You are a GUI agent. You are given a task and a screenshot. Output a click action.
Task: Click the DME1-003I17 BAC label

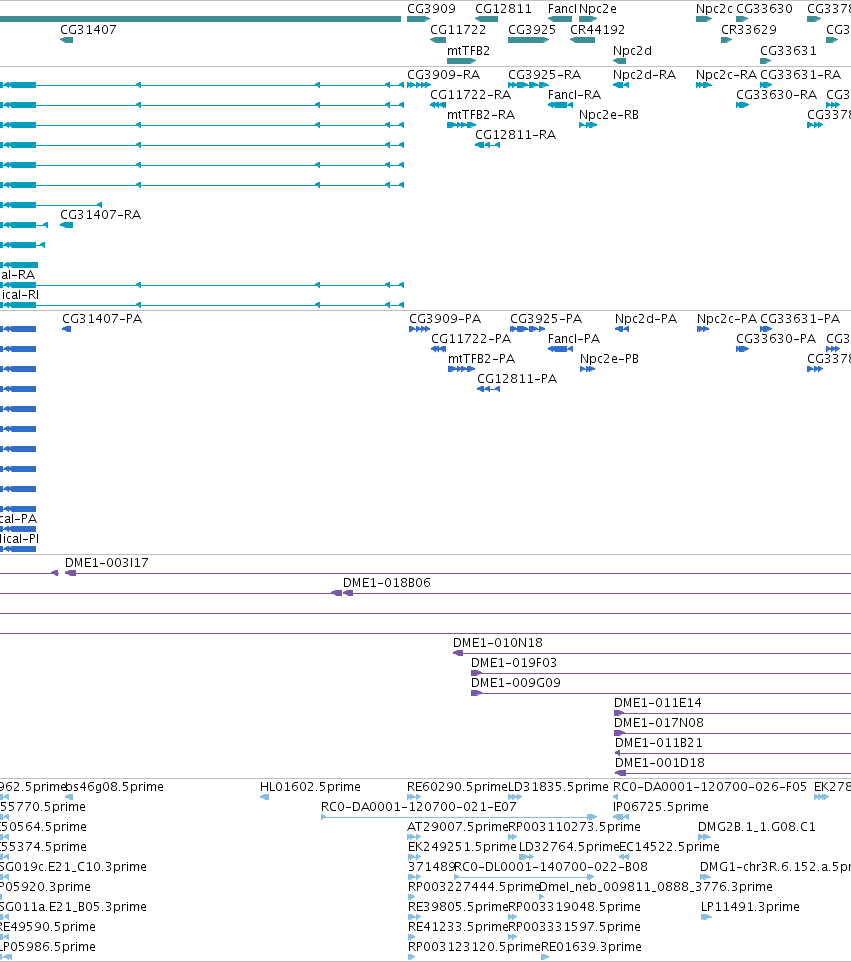[107, 563]
